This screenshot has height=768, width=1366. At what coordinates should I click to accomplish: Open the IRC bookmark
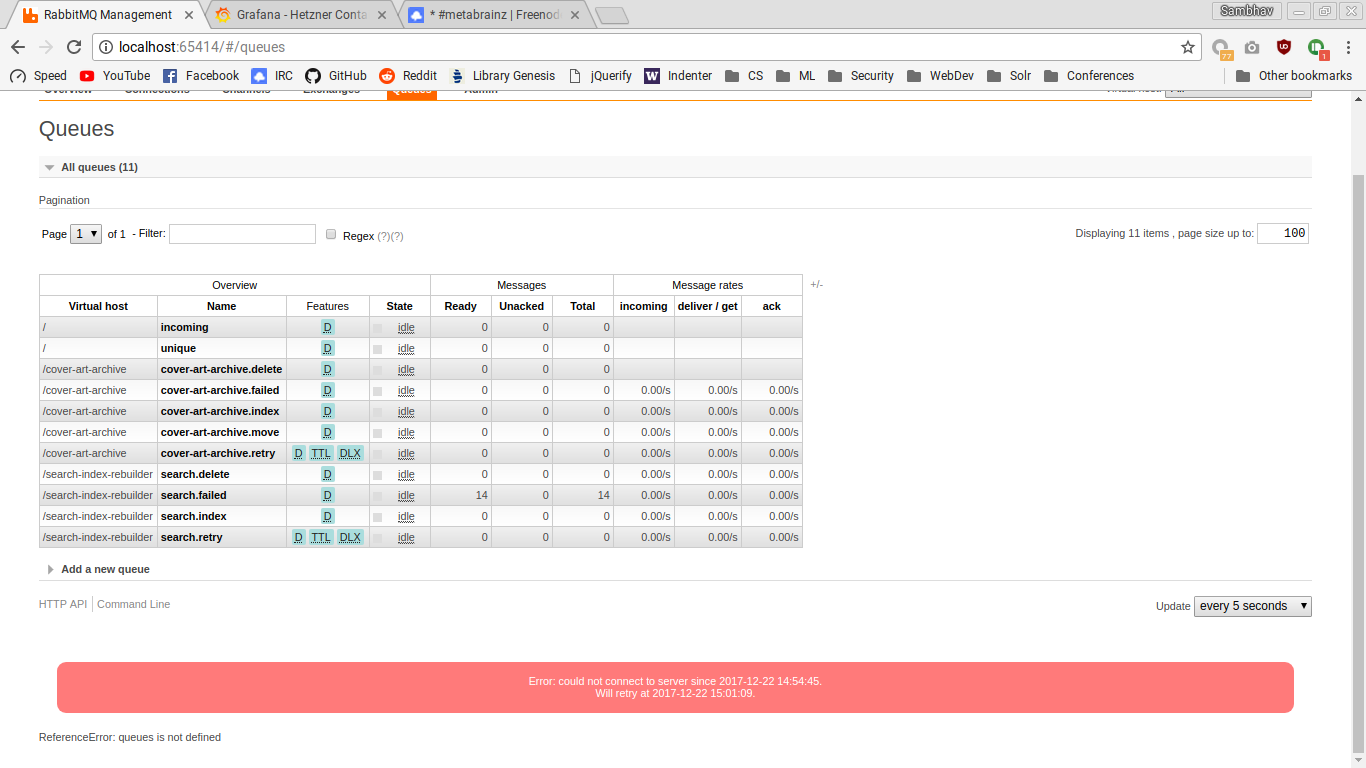(272, 76)
